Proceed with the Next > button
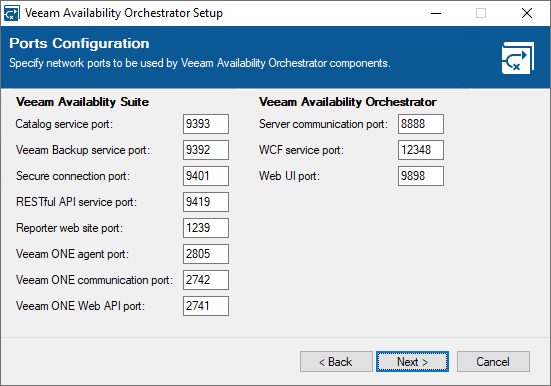Screen dimensions: 551x386 (x=413, y=361)
